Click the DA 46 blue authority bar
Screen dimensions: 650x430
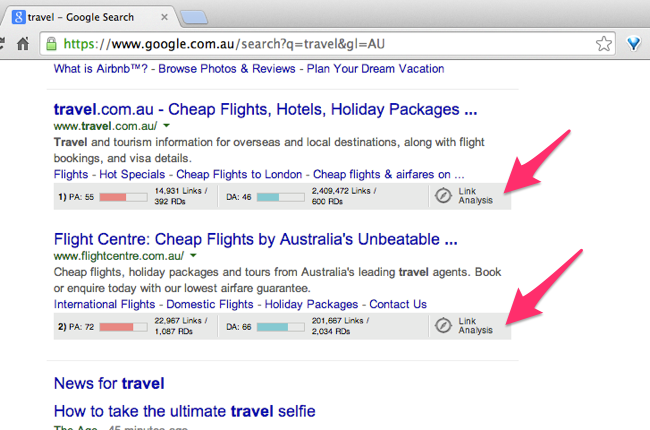tap(280, 197)
